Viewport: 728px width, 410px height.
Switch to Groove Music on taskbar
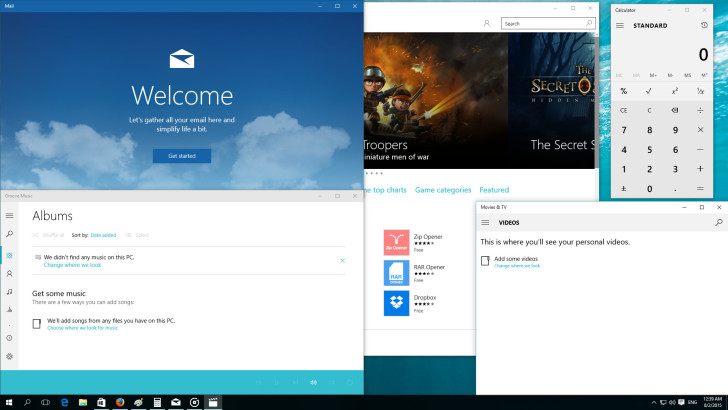tap(195, 403)
